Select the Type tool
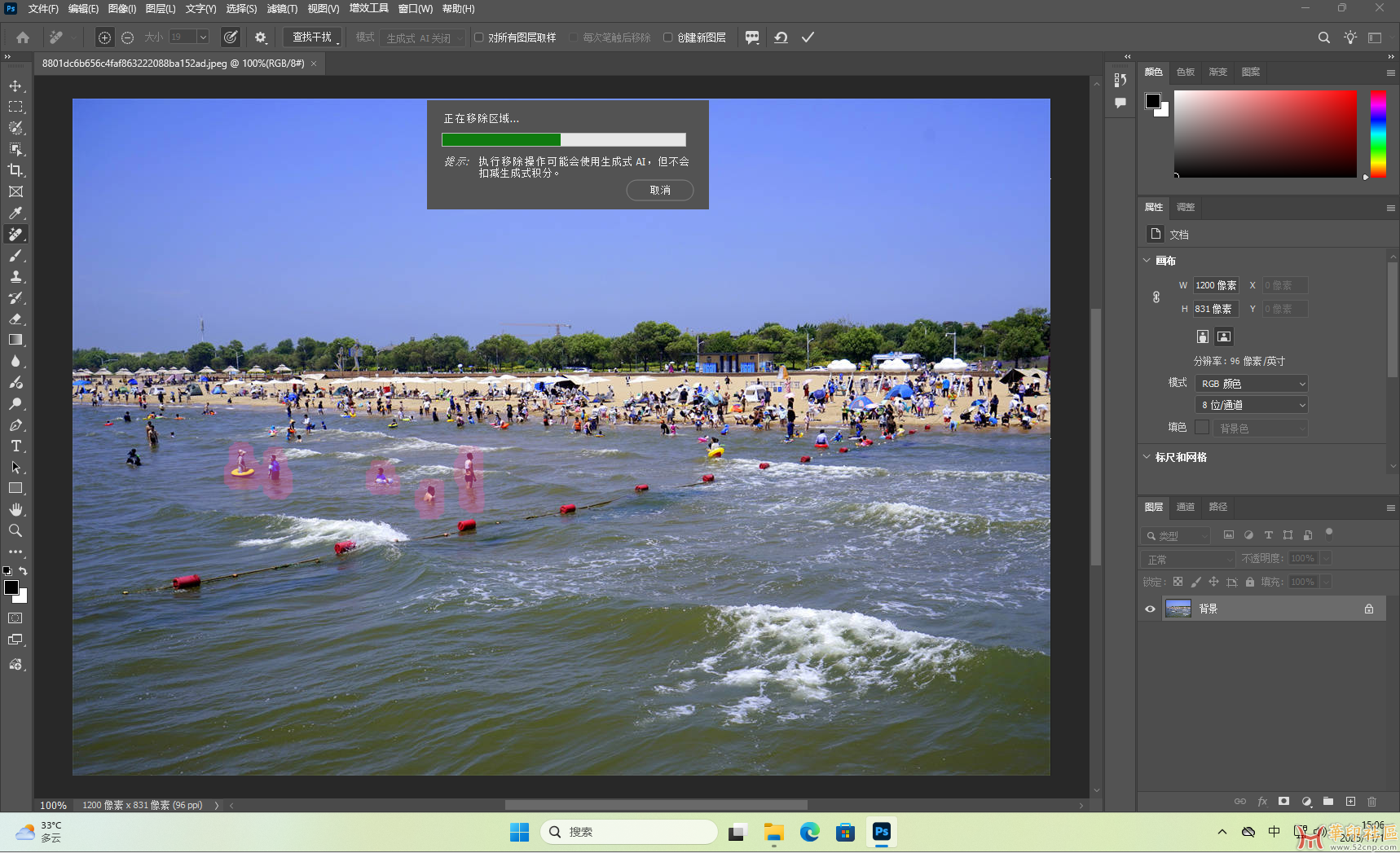Viewport: 1400px width, 853px height. [x=16, y=446]
